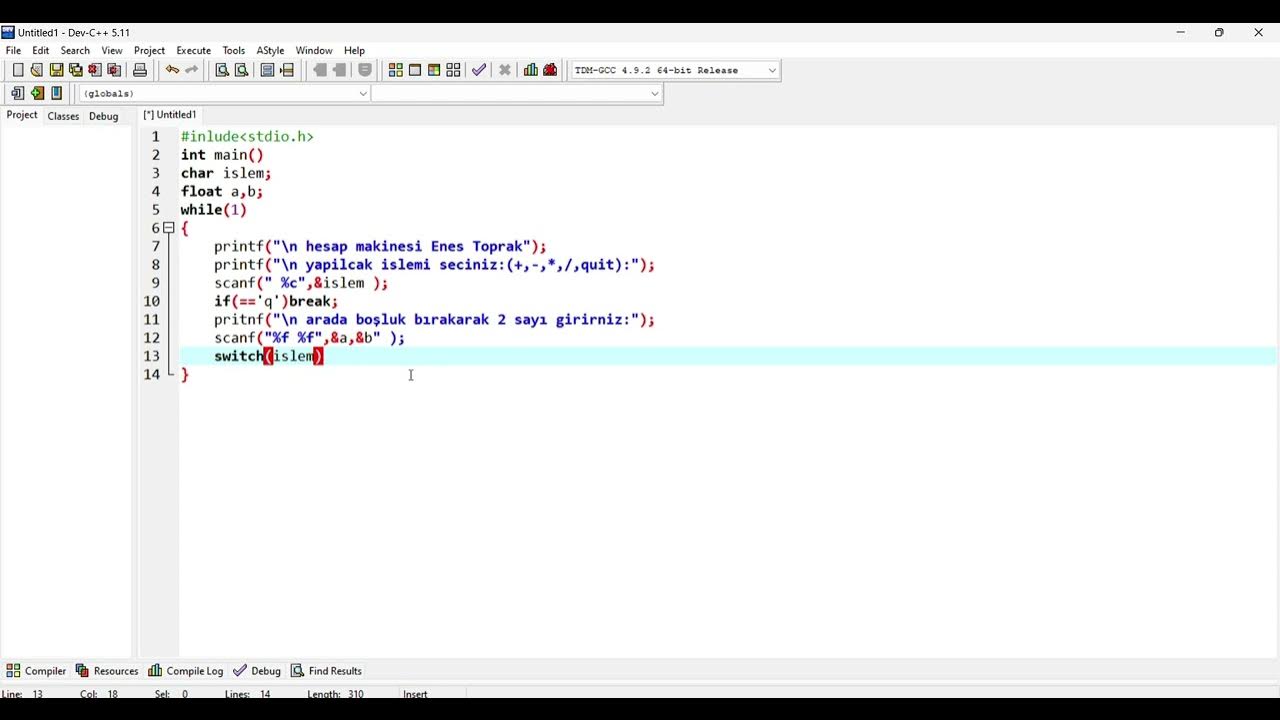Open the TDM-GCC compiler selection dropdown

point(772,70)
